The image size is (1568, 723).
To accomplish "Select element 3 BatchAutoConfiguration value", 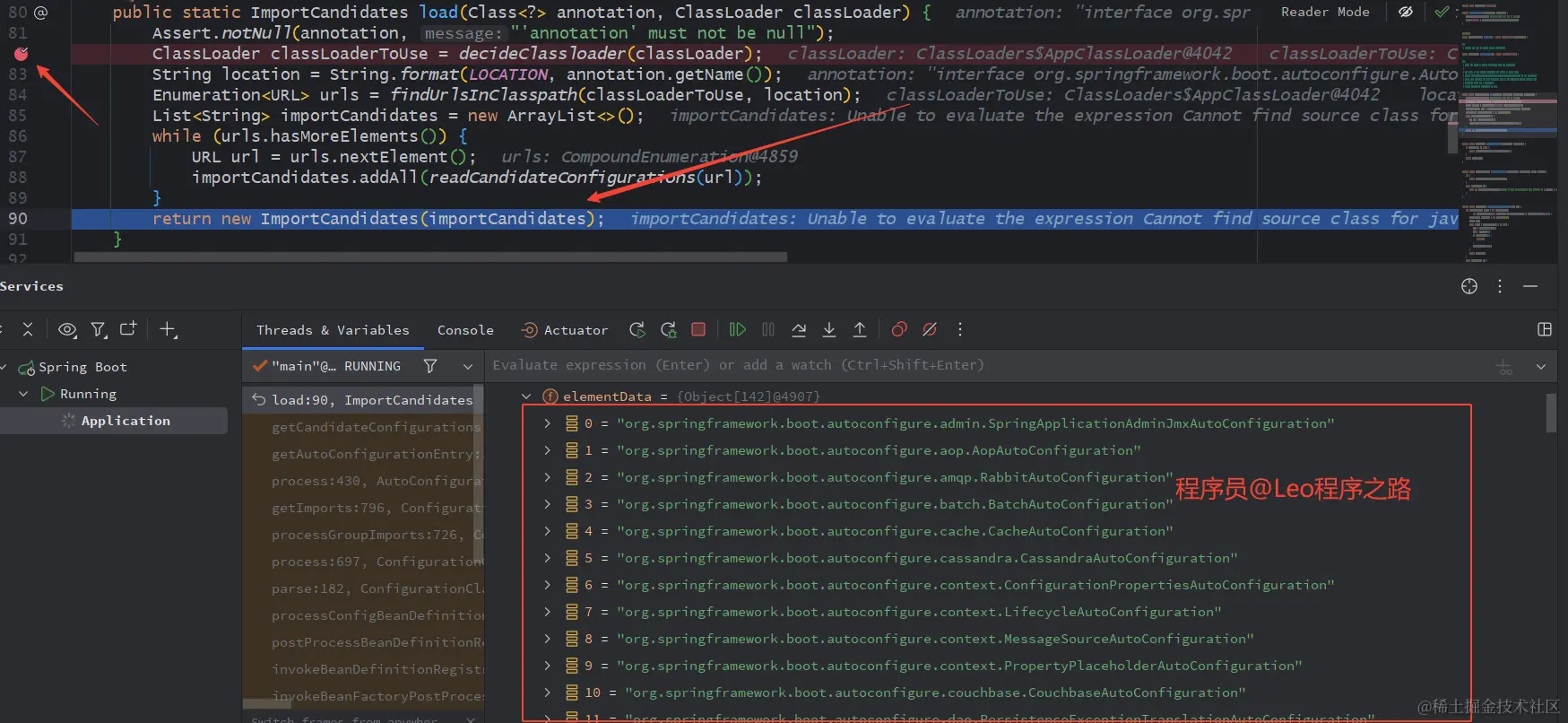I will pos(895,504).
